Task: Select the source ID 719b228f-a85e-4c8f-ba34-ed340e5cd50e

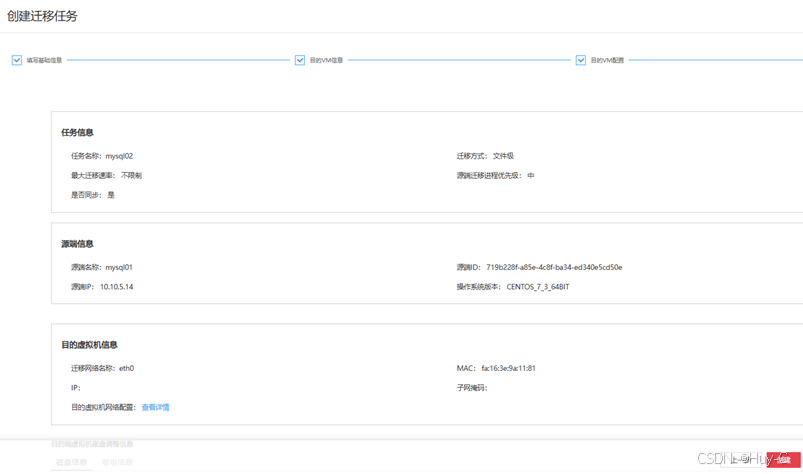Action: (x=554, y=267)
